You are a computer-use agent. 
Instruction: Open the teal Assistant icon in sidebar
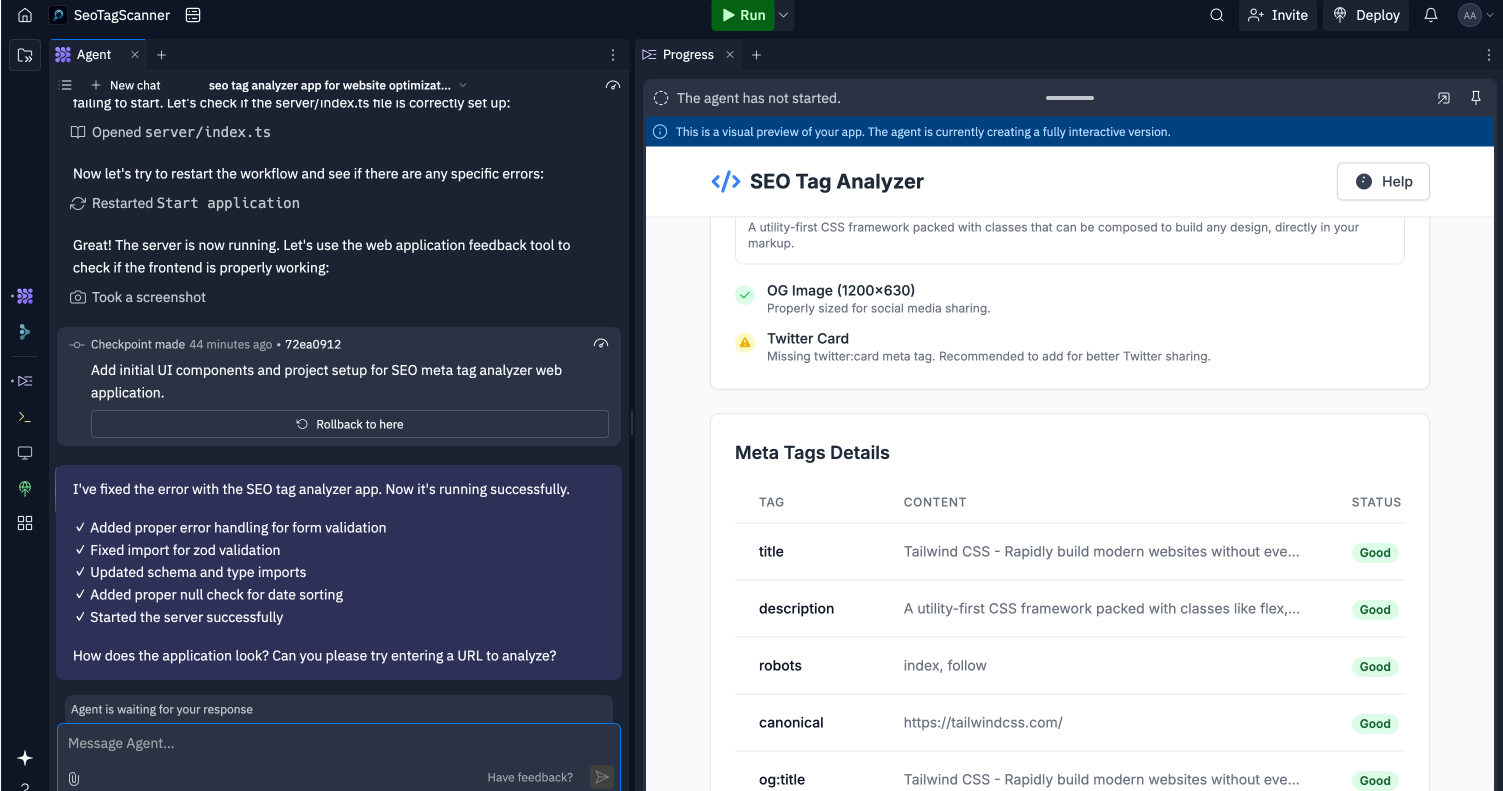click(25, 332)
